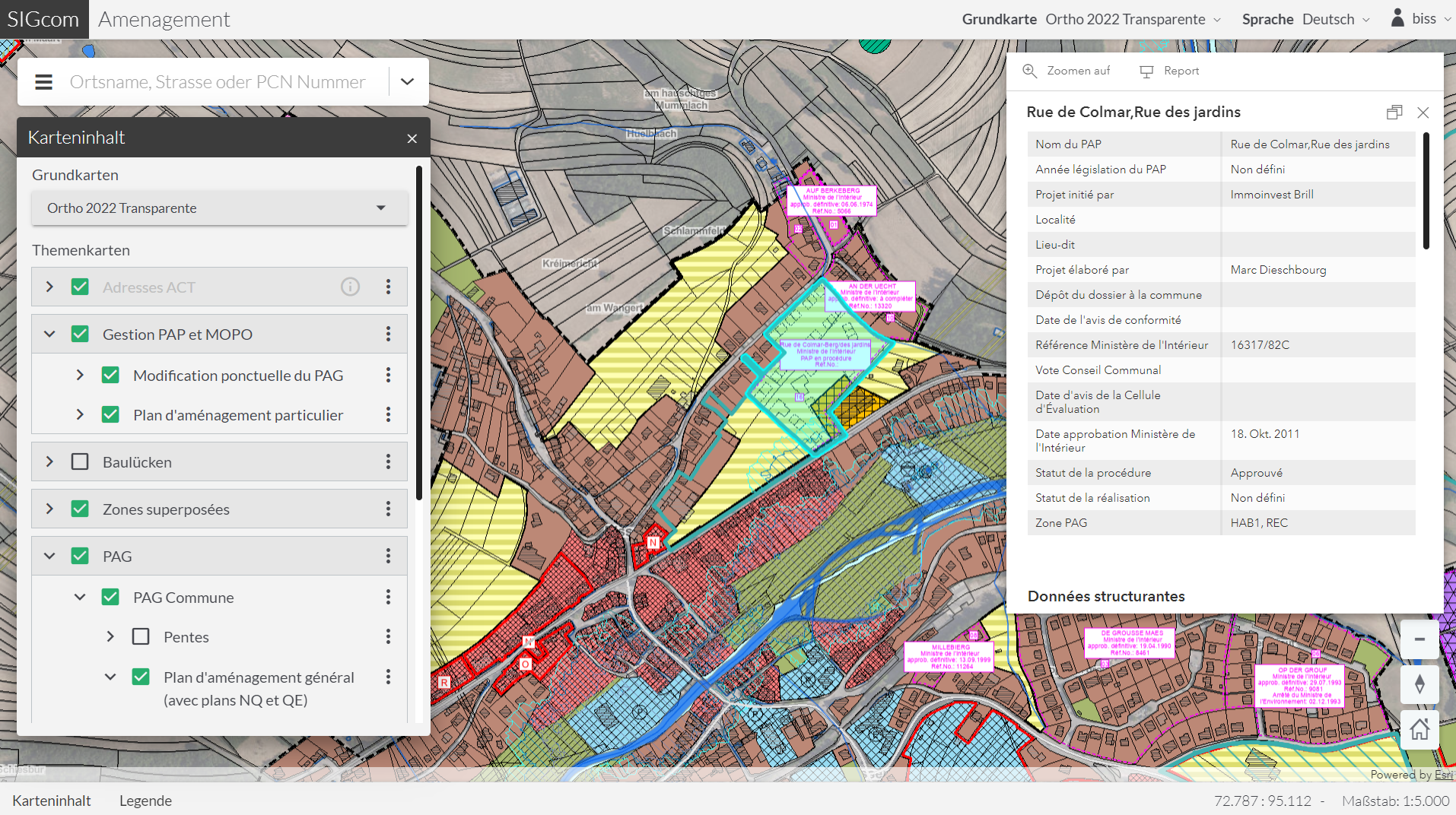Open options menu for Adresses ACT
This screenshot has height=815, width=1456.
pyautogui.click(x=388, y=287)
